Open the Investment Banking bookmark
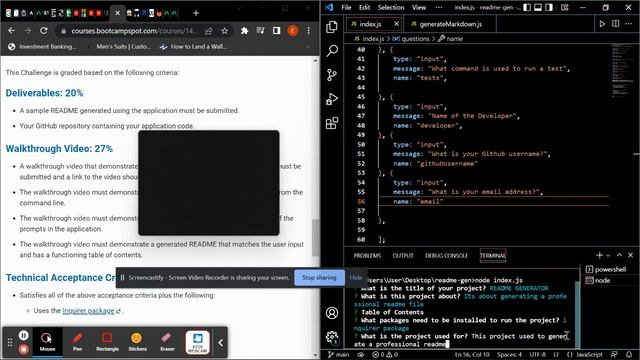The image size is (640, 360). coord(42,47)
